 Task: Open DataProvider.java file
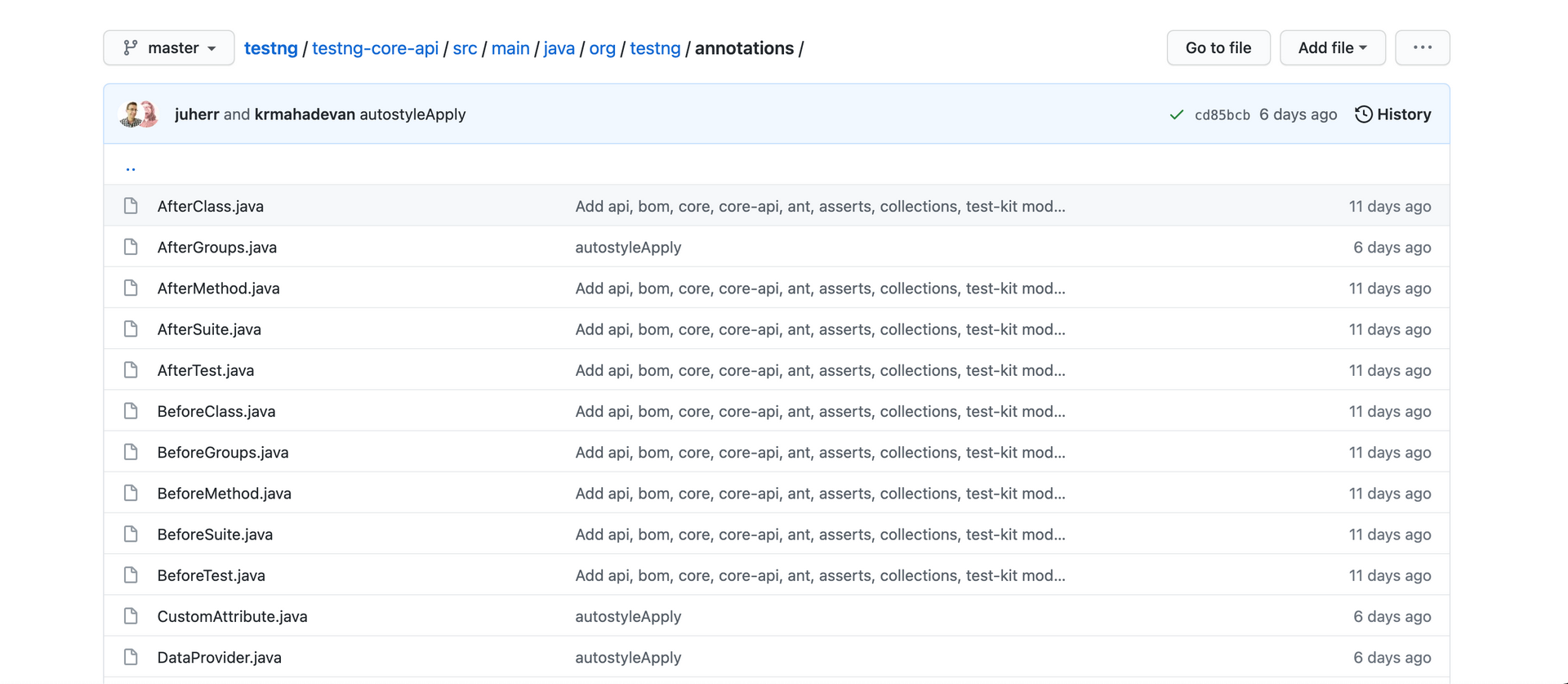point(220,657)
